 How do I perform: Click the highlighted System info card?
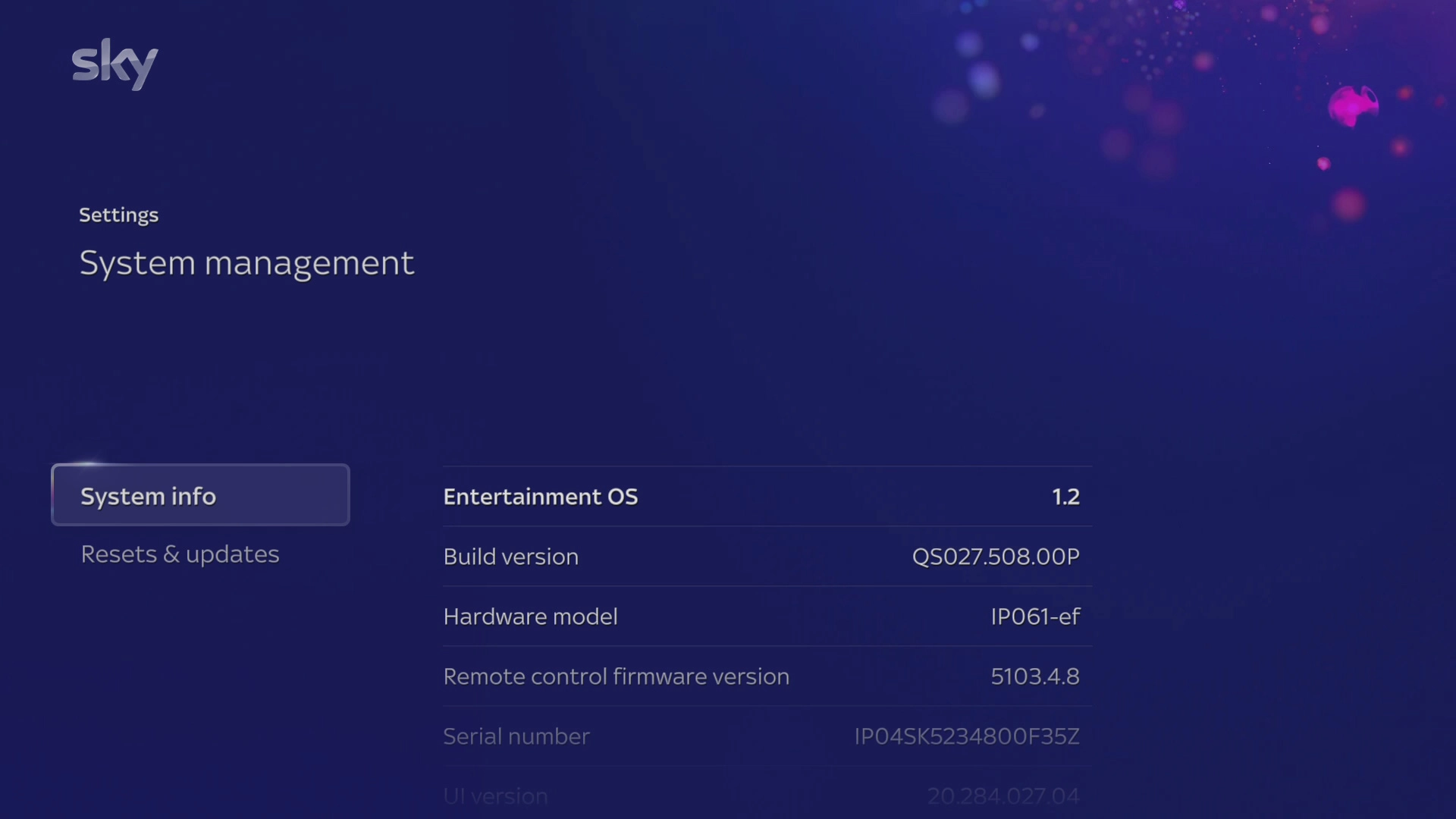(199, 494)
